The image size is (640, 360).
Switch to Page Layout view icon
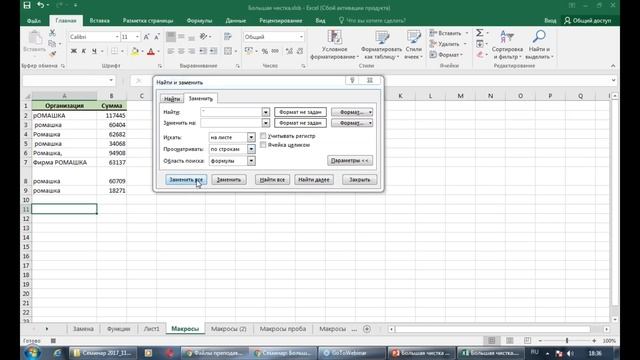click(509, 340)
